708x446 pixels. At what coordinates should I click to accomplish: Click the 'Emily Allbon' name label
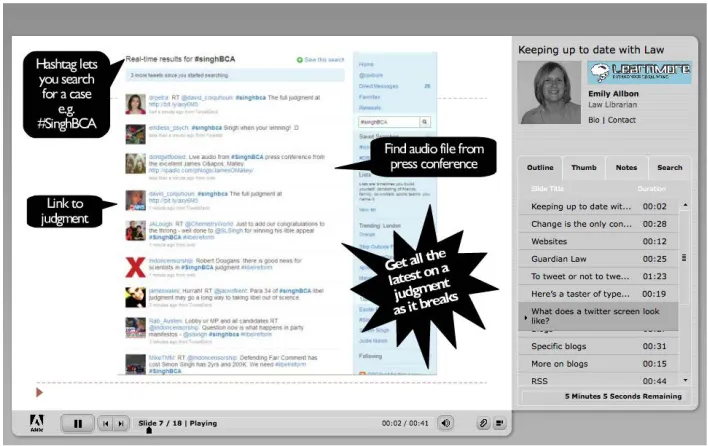[613, 94]
